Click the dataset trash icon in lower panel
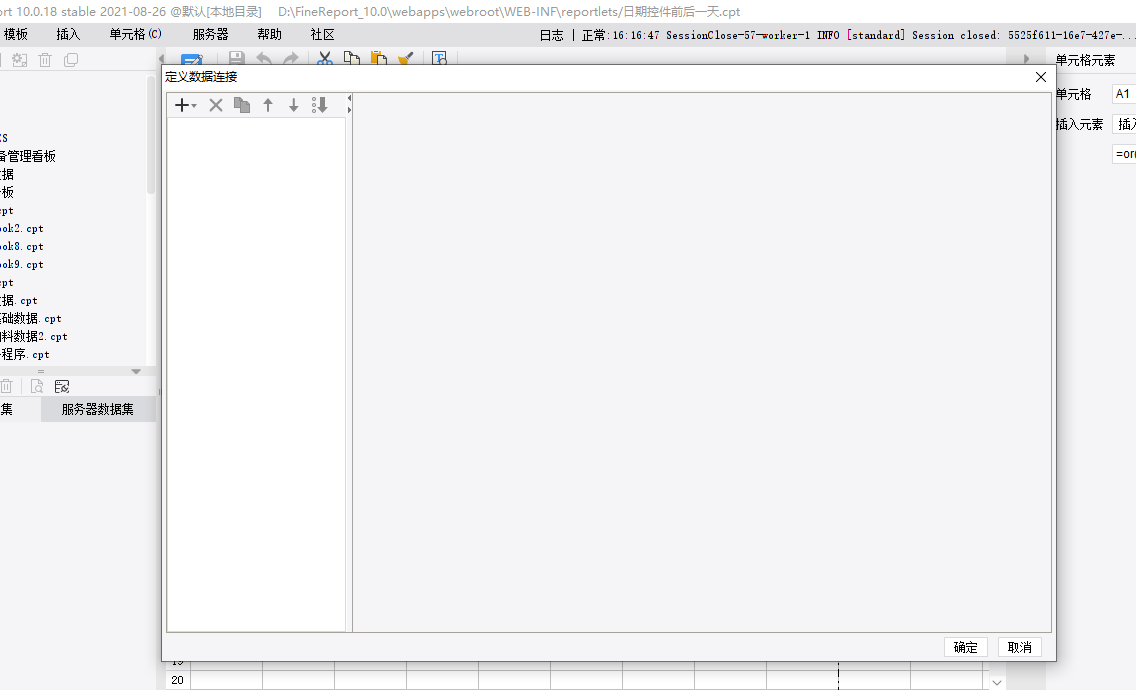Viewport: 1136px width, 690px height. pyautogui.click(x=7, y=386)
